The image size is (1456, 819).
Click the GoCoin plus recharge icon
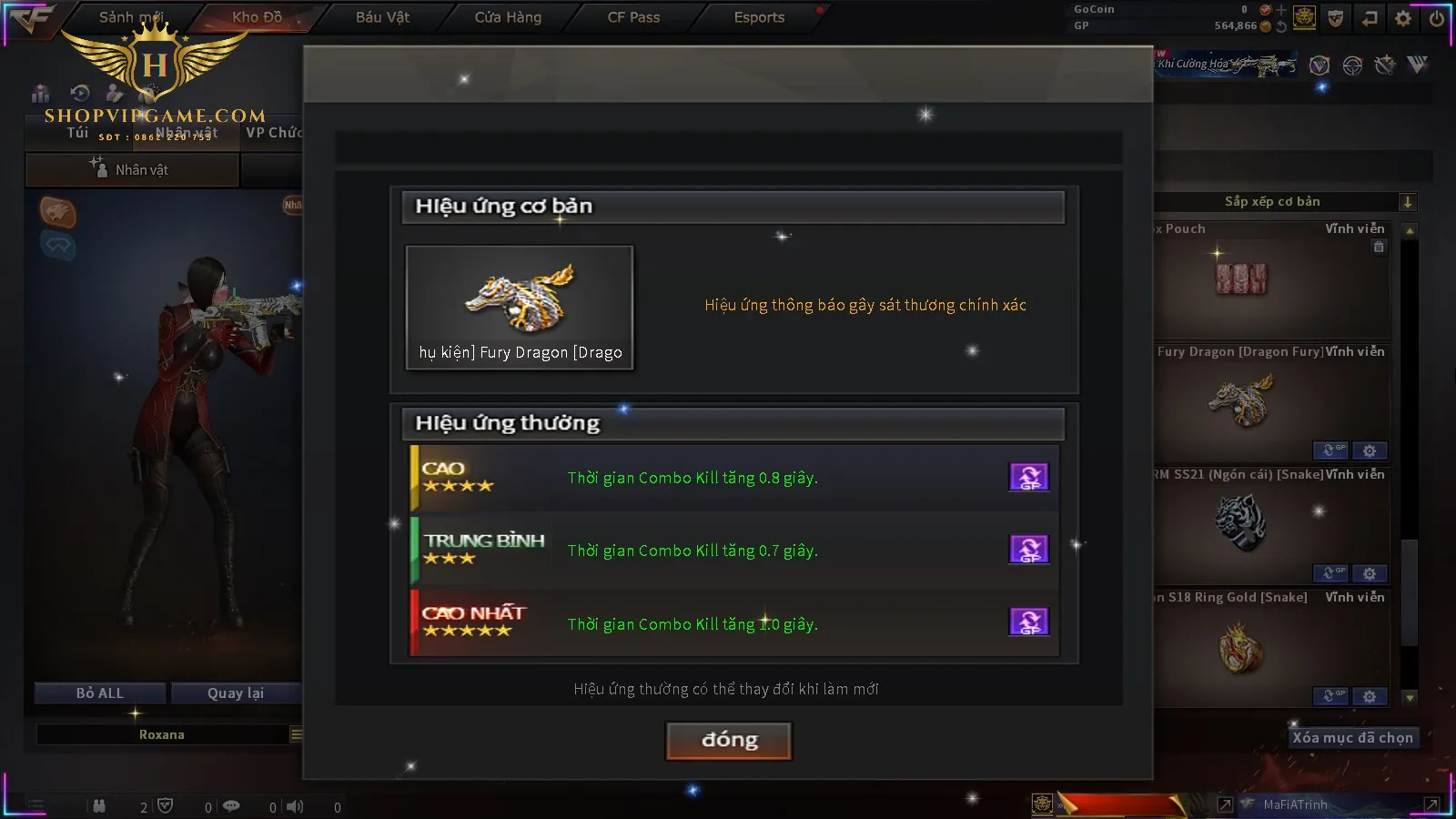(1281, 10)
